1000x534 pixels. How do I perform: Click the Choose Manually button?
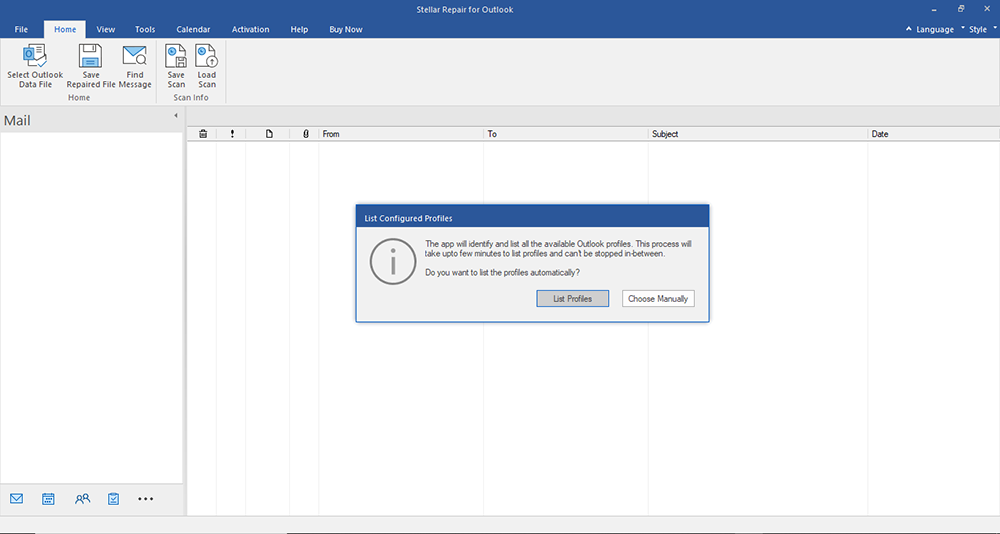coord(658,299)
